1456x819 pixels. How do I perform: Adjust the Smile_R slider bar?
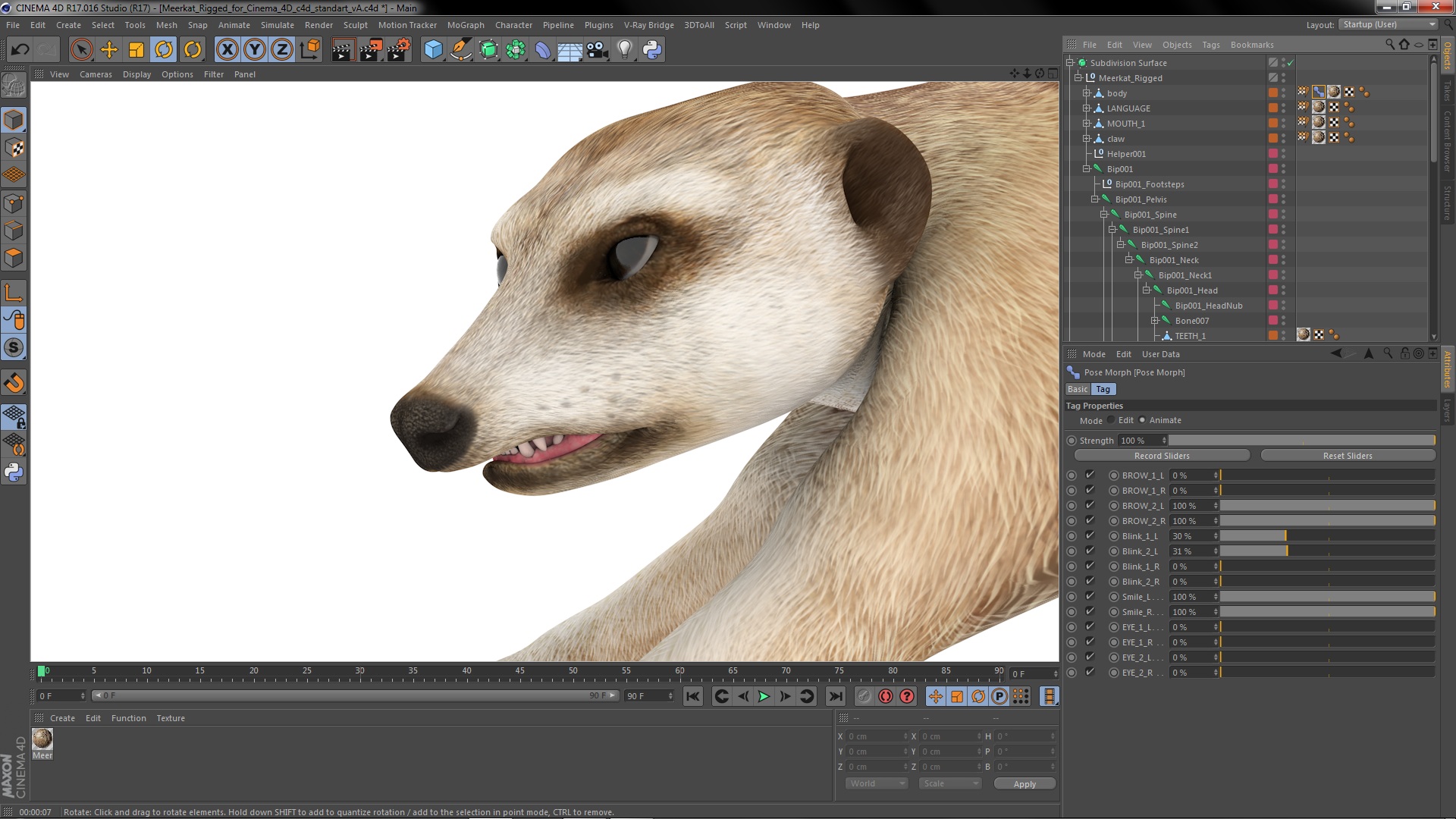1327,612
